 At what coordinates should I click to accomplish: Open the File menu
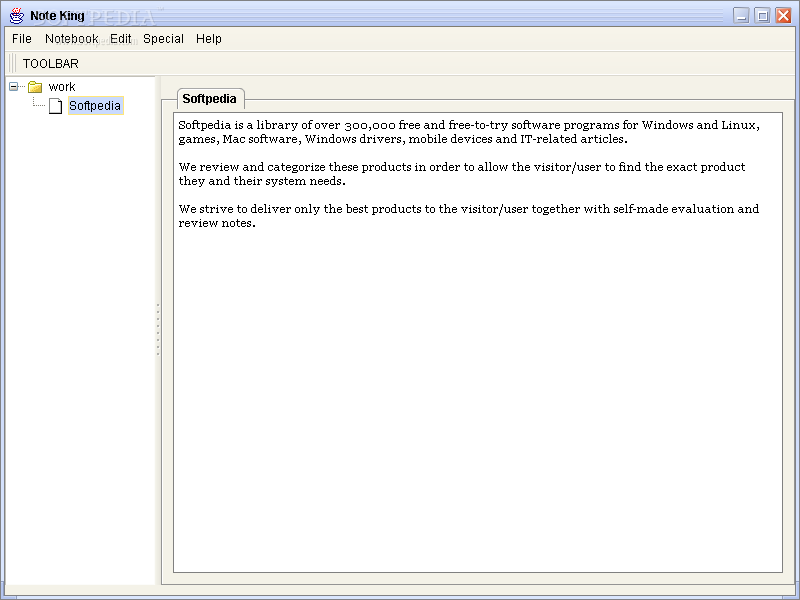(x=22, y=39)
